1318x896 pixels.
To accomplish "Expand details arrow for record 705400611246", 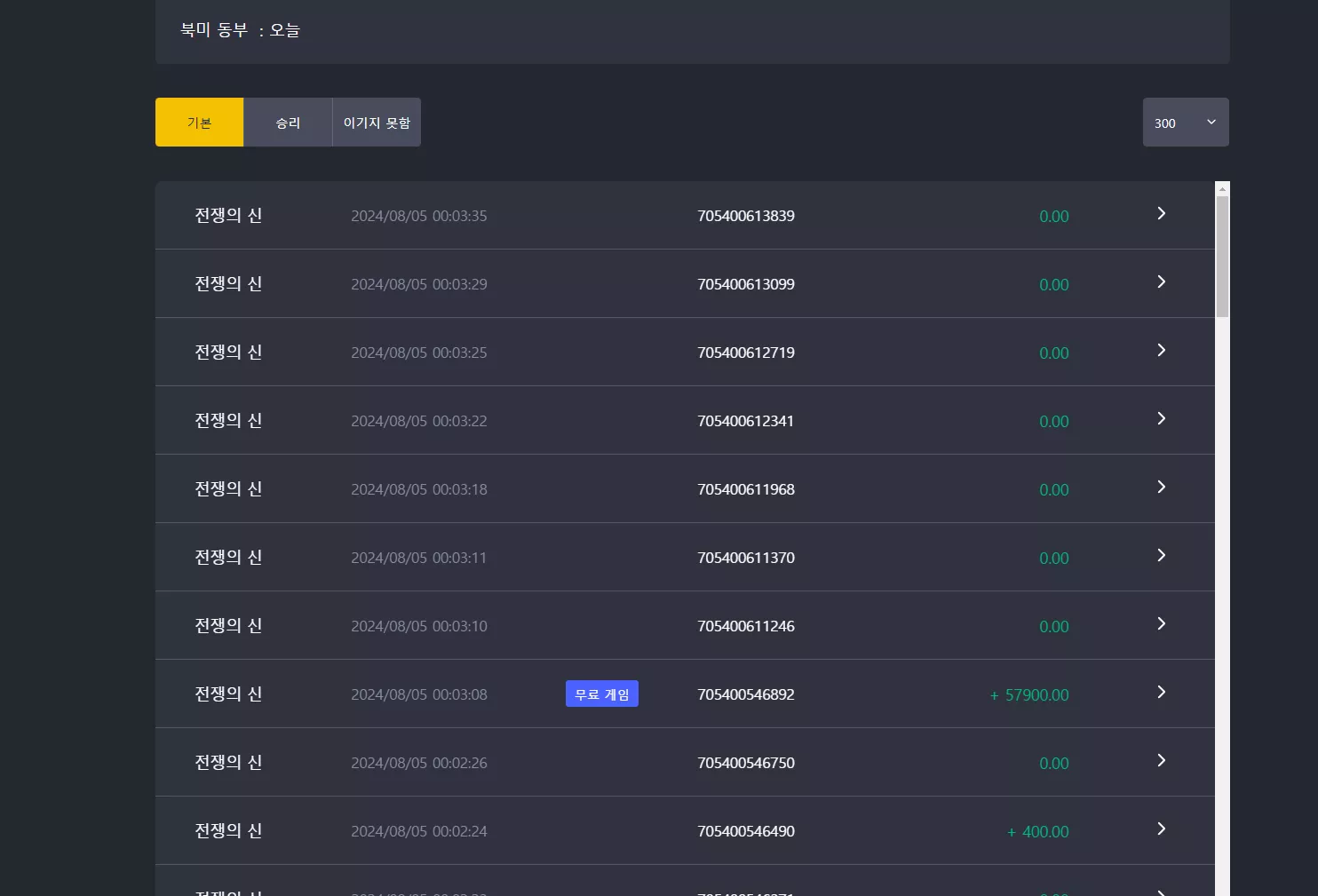I will pyautogui.click(x=1161, y=623).
